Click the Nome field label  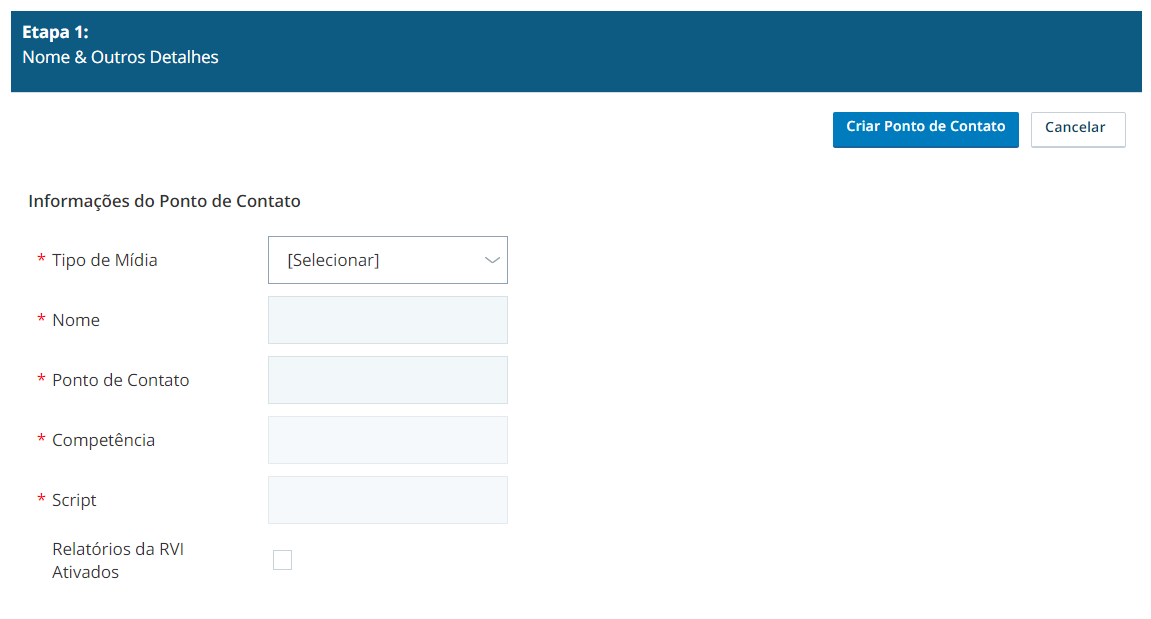click(x=76, y=320)
